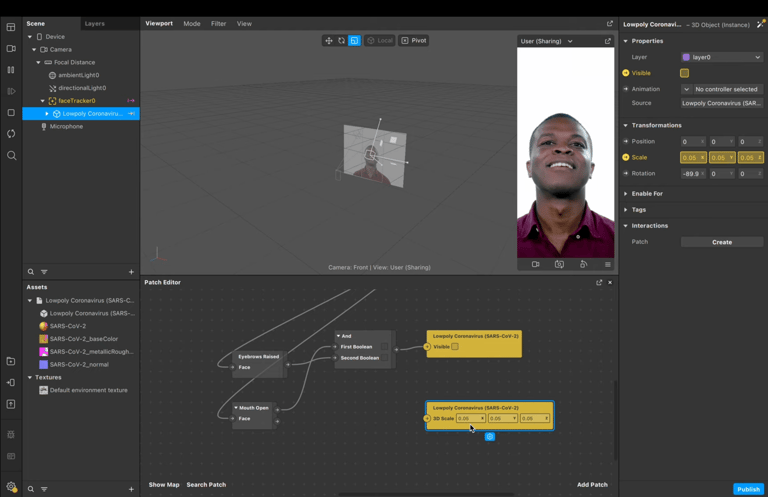This screenshot has width=768, height=497.
Task: Collapse the Transformations section
Action: click(x=625, y=125)
